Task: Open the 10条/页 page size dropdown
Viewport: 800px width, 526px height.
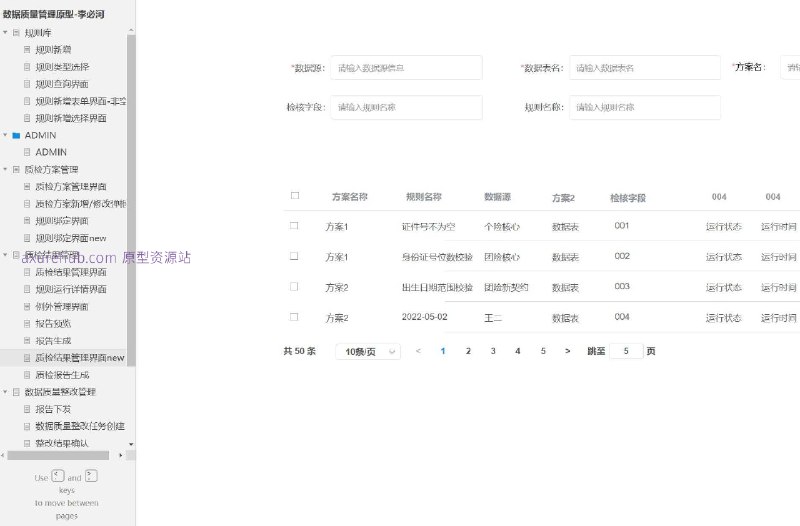Action: (368, 352)
